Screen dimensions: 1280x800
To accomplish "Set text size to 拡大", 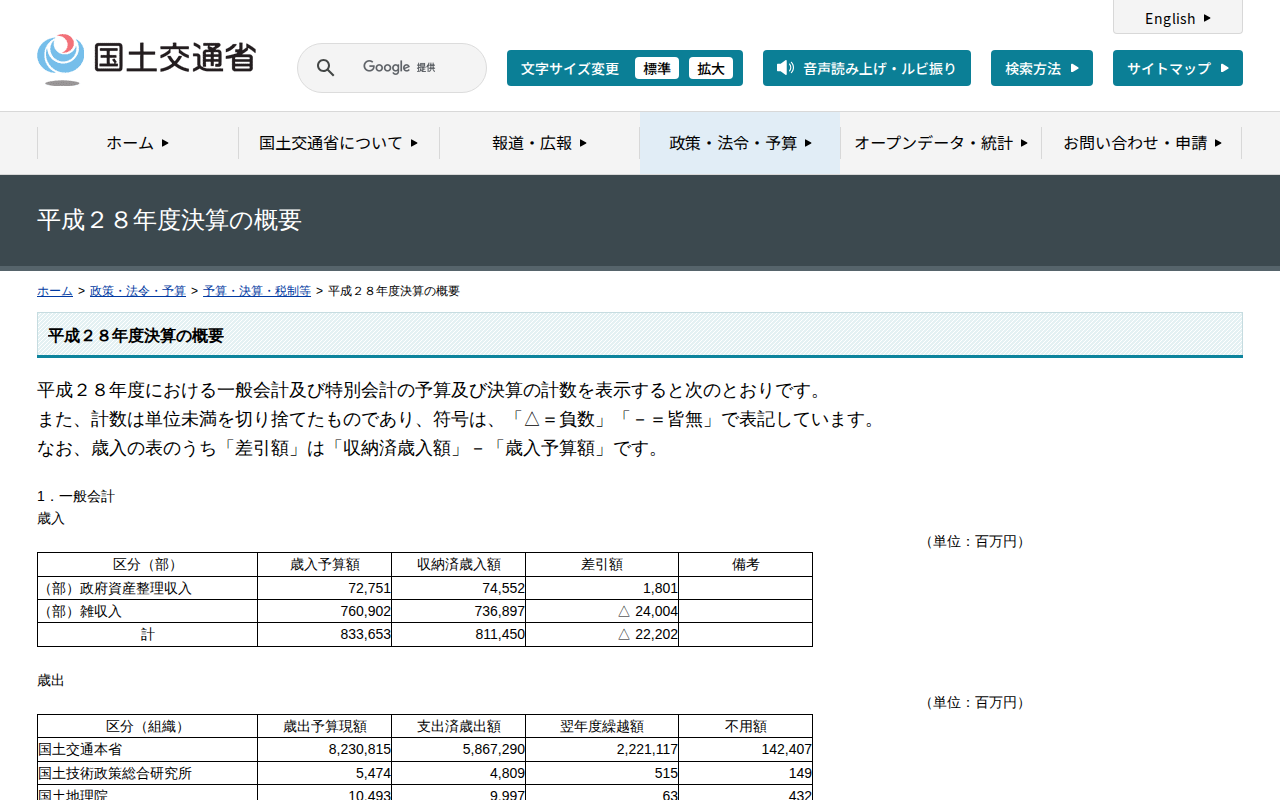I will [710, 68].
